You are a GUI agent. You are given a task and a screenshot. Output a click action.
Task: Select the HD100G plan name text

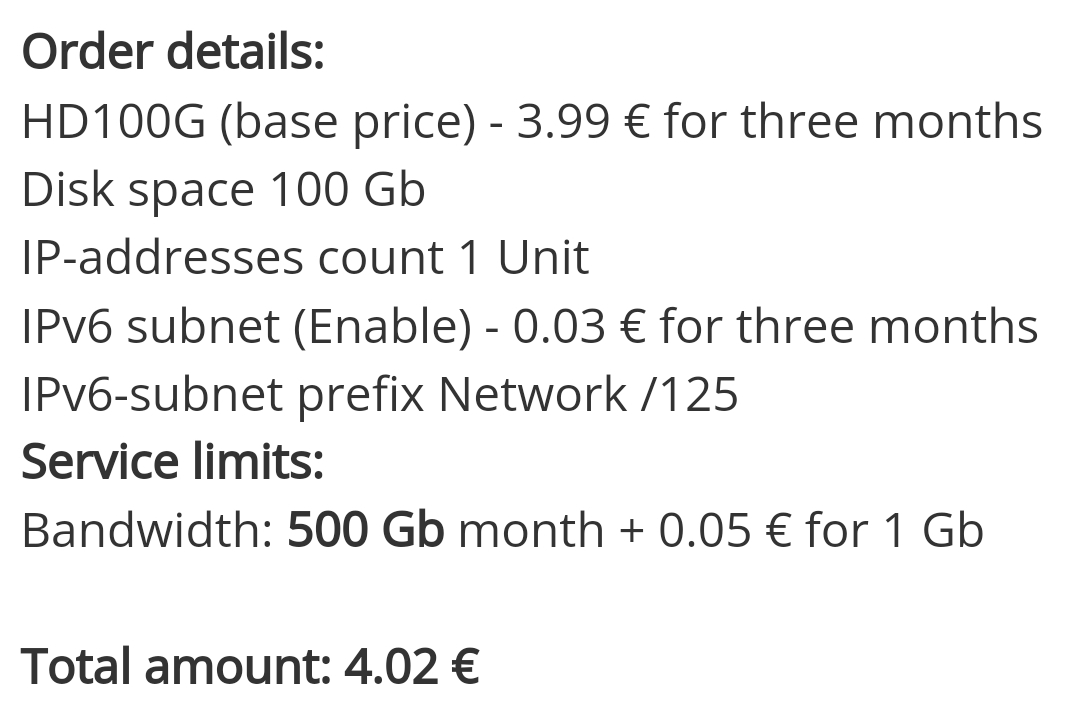(x=113, y=122)
